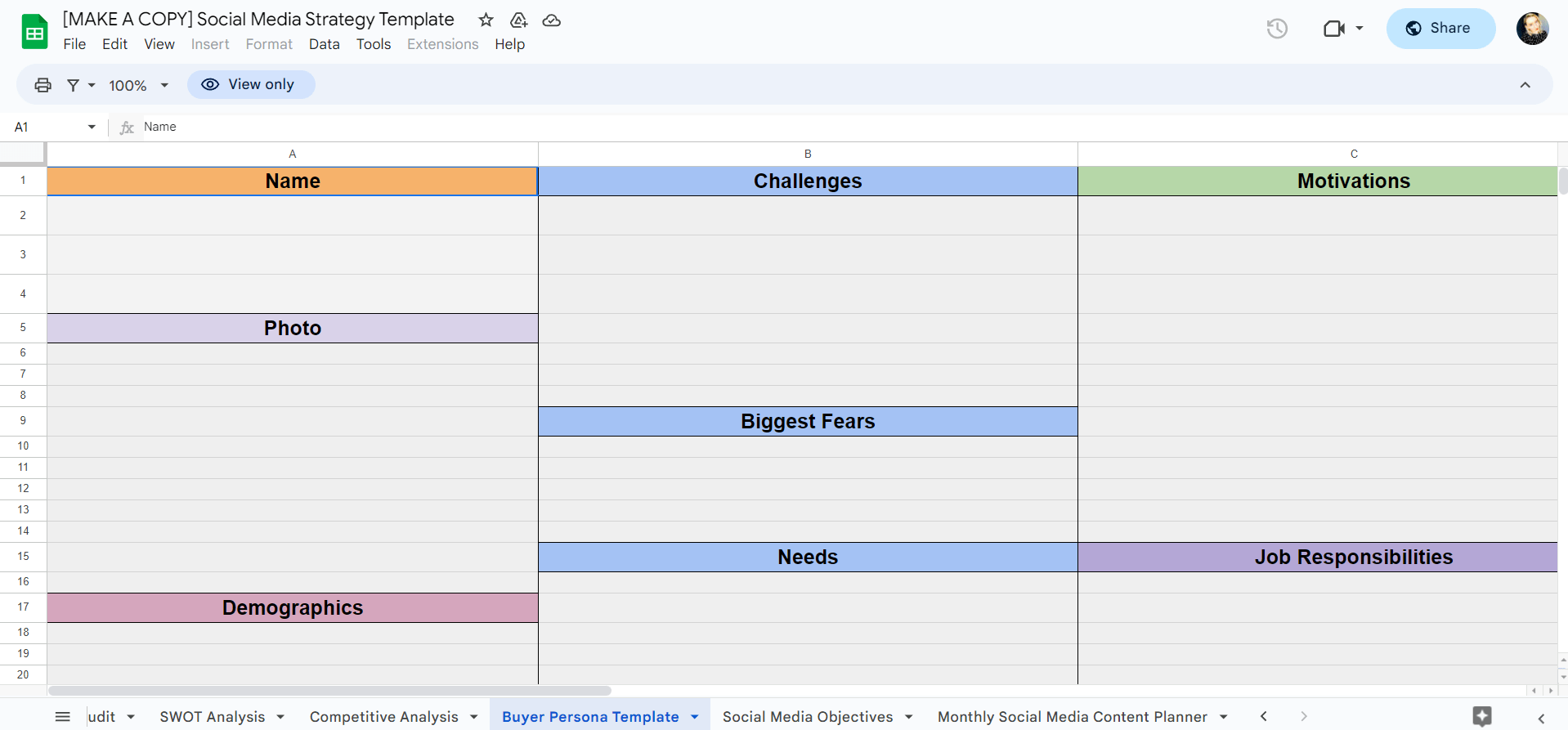Star this spreadsheet document
The height and width of the screenshot is (730, 1568).
pyautogui.click(x=486, y=20)
